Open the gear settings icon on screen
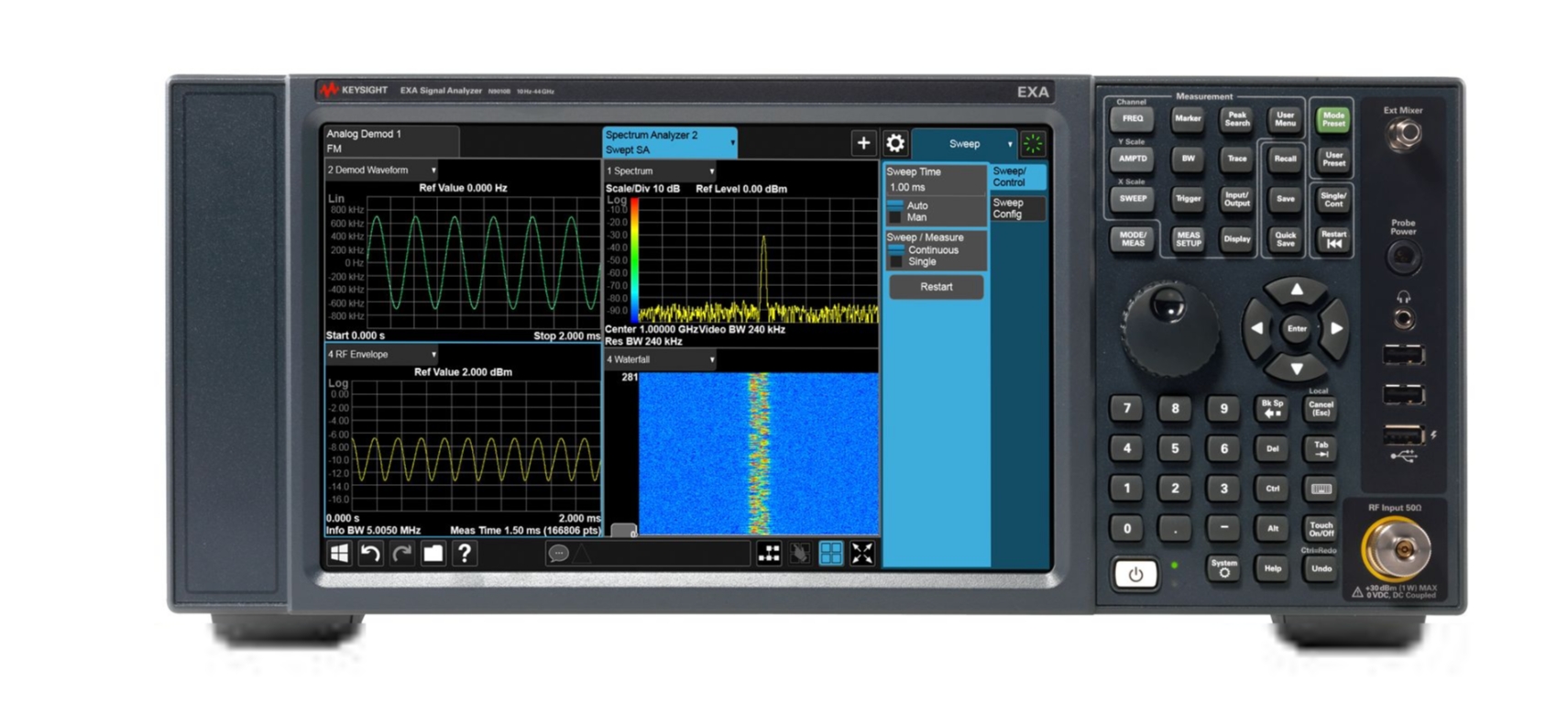The width and height of the screenshot is (1568, 727). pyautogui.click(x=895, y=143)
